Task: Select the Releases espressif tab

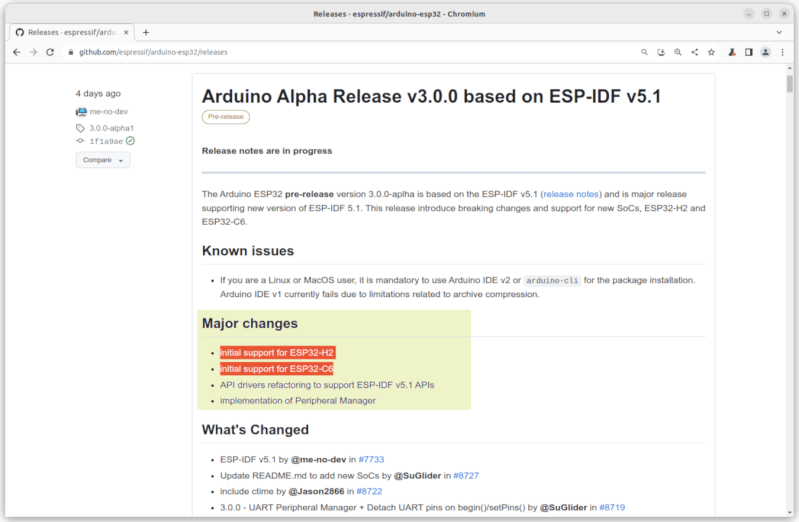Action: pyautogui.click(x=71, y=32)
